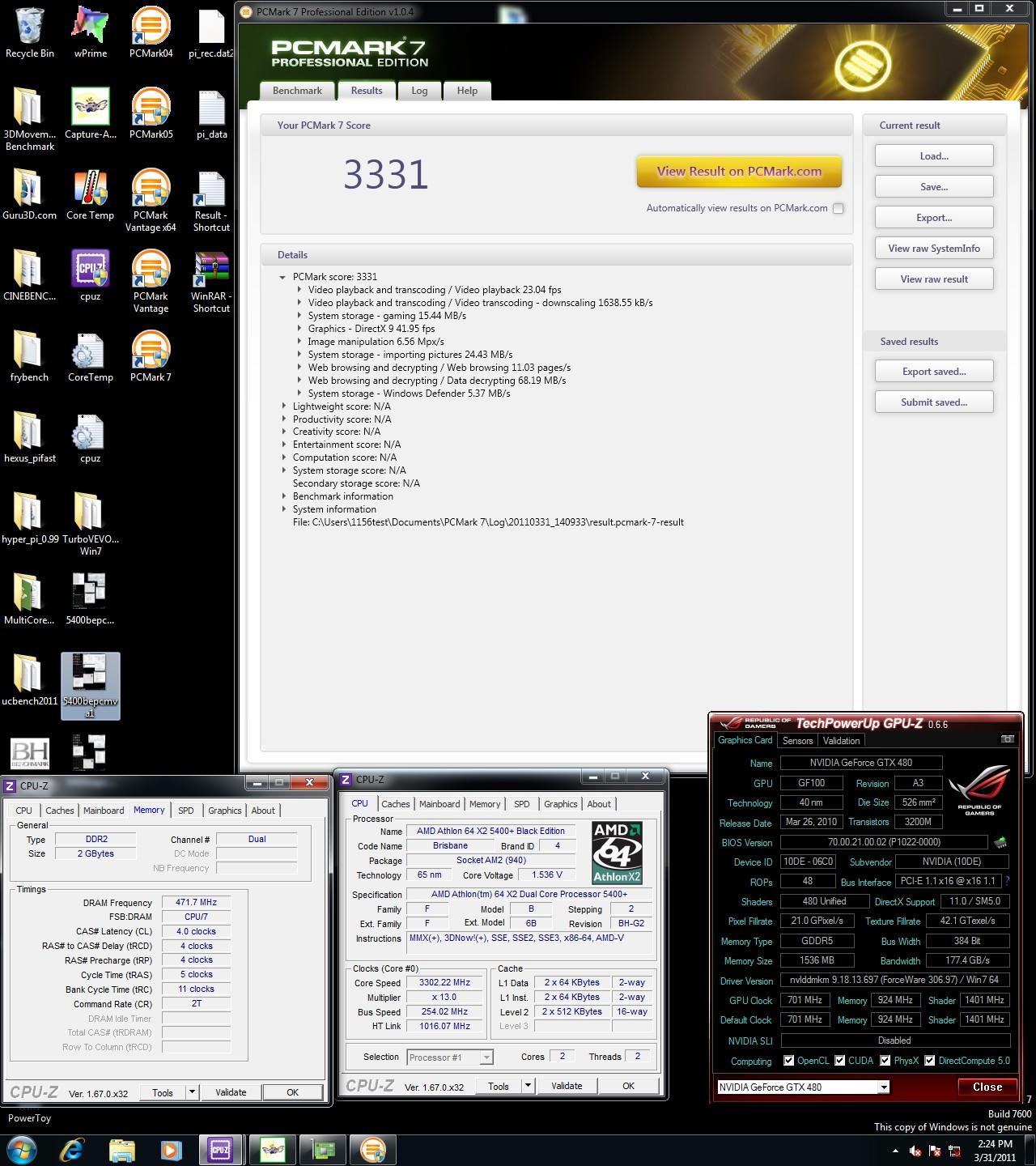Switch to the Log tab in PCMark 7

[419, 91]
